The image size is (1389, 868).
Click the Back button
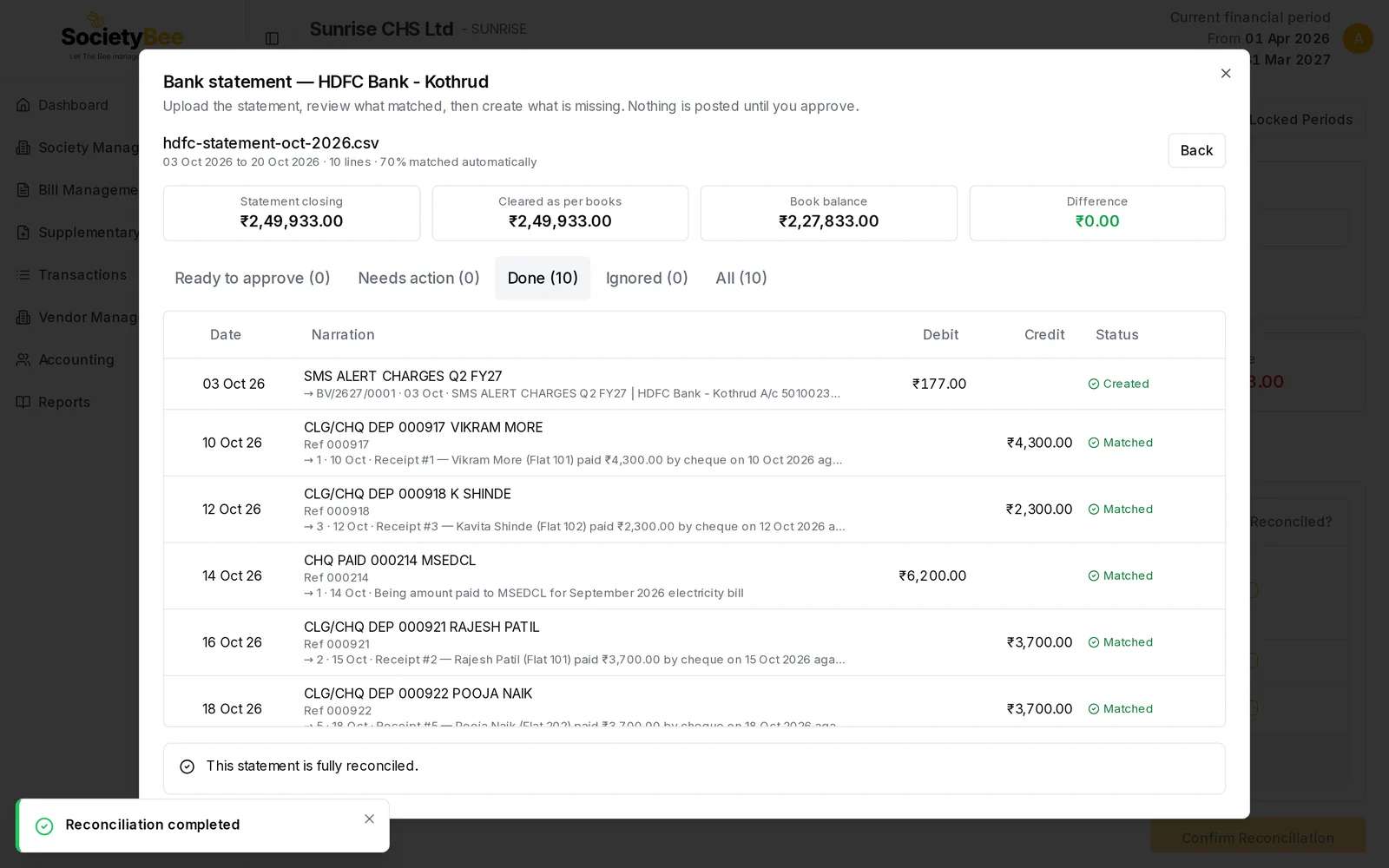click(x=1196, y=150)
